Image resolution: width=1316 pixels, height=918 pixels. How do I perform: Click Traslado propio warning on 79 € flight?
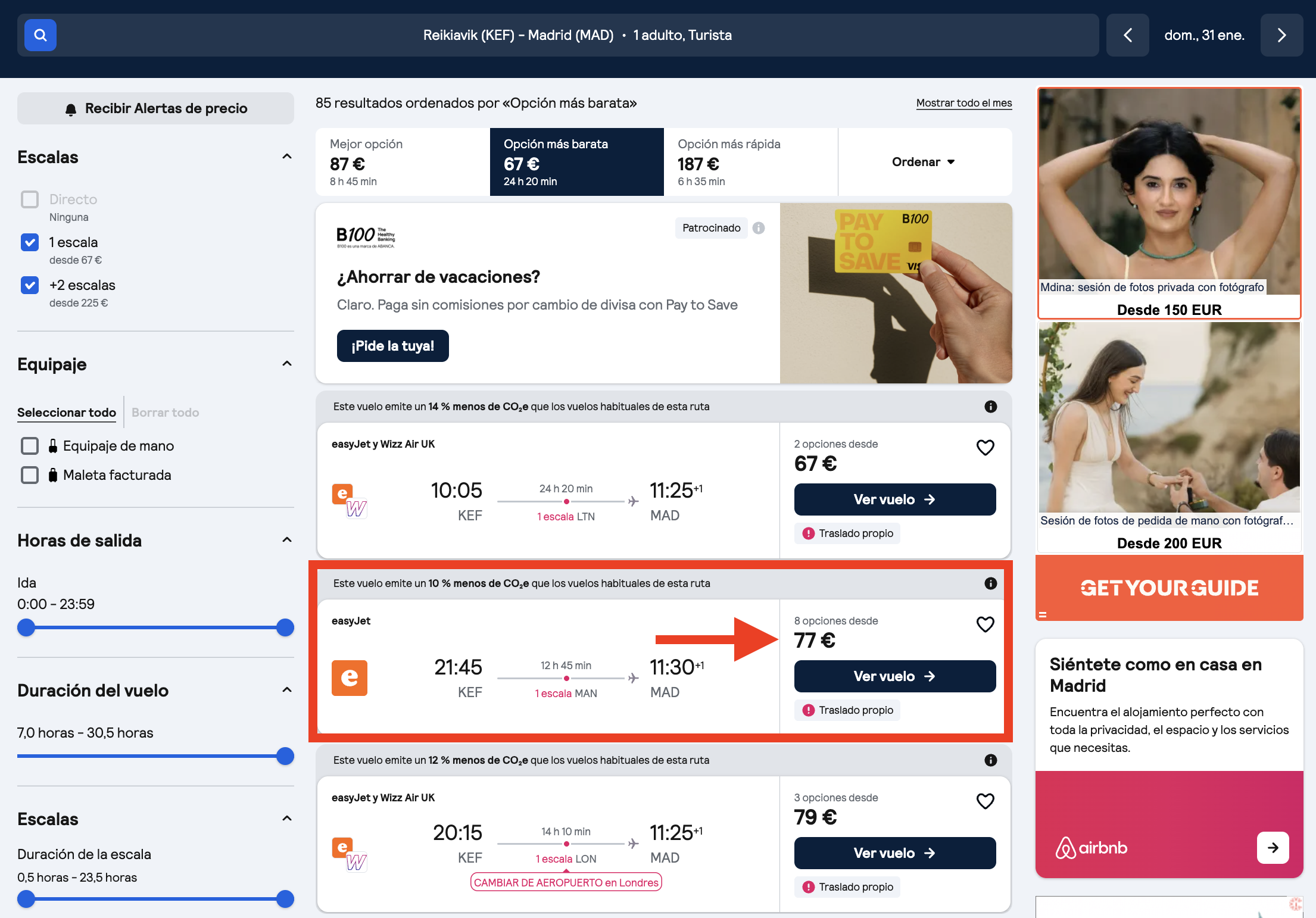pyautogui.click(x=847, y=887)
